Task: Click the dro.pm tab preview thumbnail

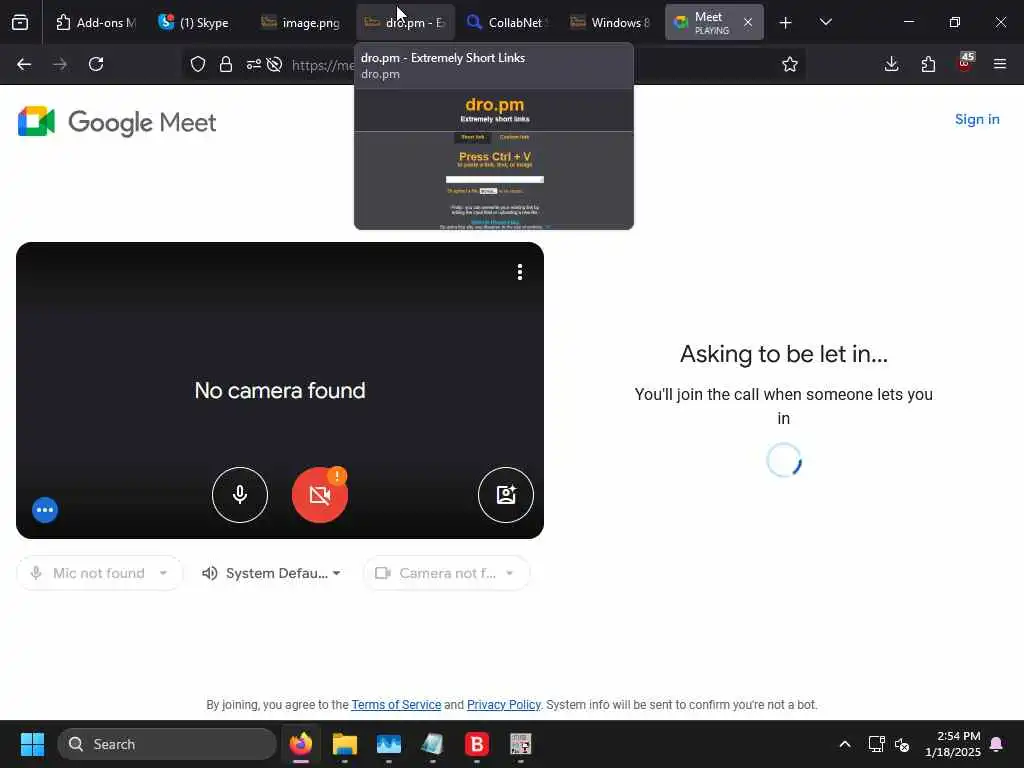Action: point(494,159)
